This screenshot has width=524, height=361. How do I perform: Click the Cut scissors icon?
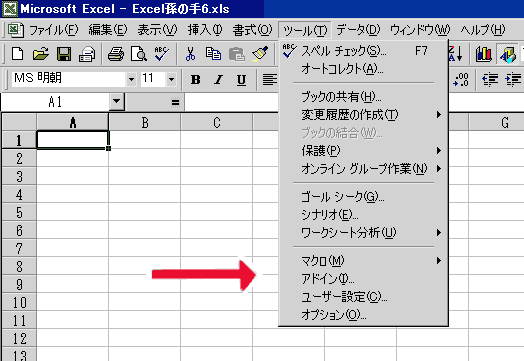(190, 54)
